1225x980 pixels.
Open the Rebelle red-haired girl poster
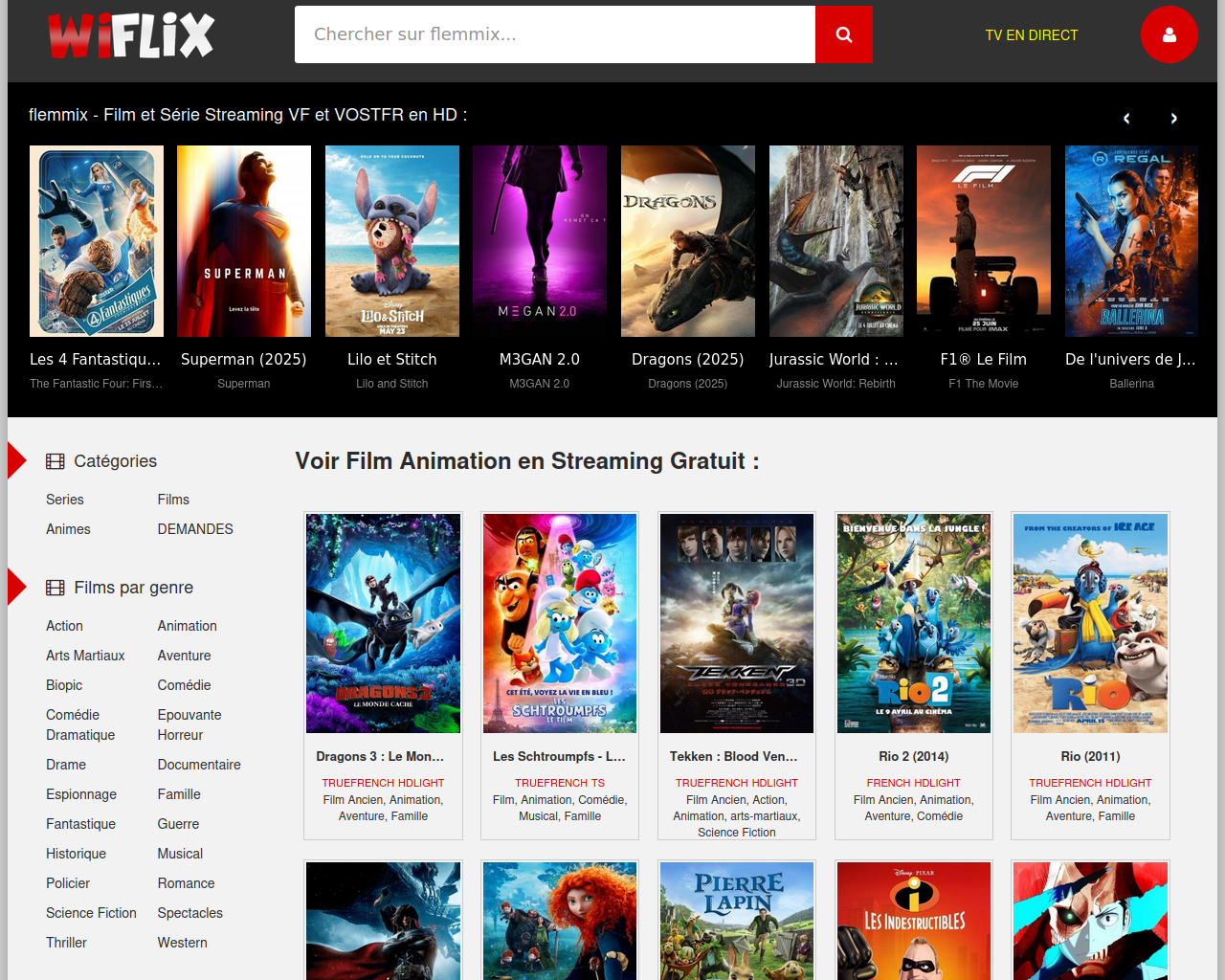tap(560, 921)
